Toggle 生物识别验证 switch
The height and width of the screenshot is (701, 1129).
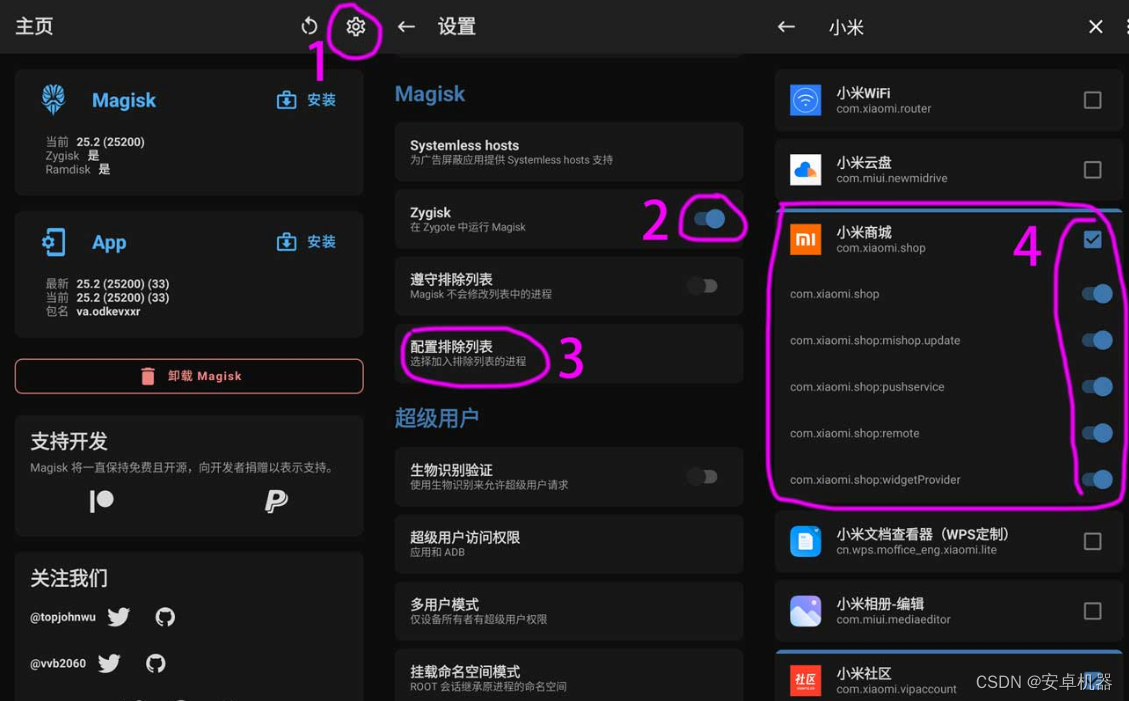pyautogui.click(x=702, y=476)
